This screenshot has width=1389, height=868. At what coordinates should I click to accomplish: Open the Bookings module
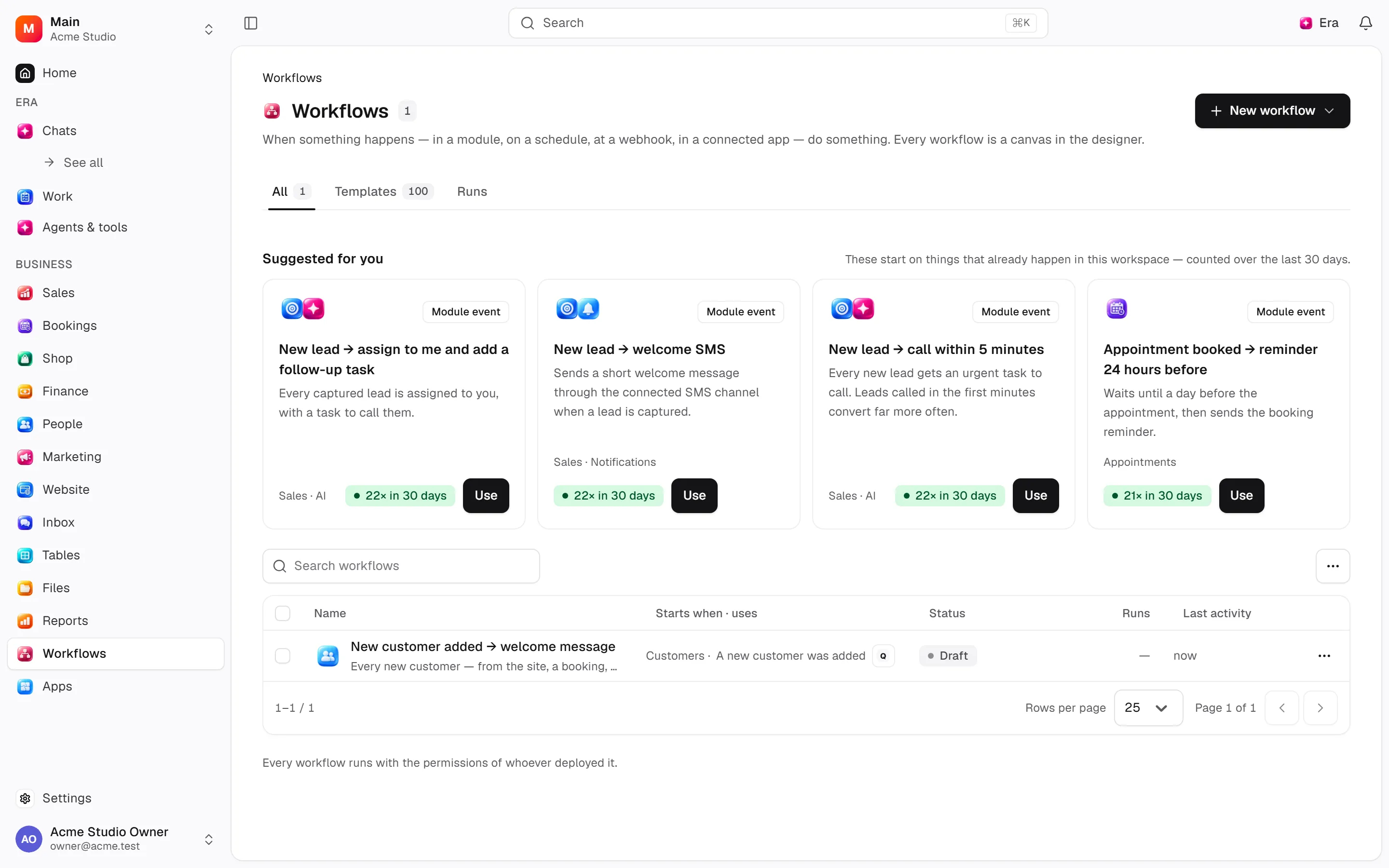click(115, 325)
